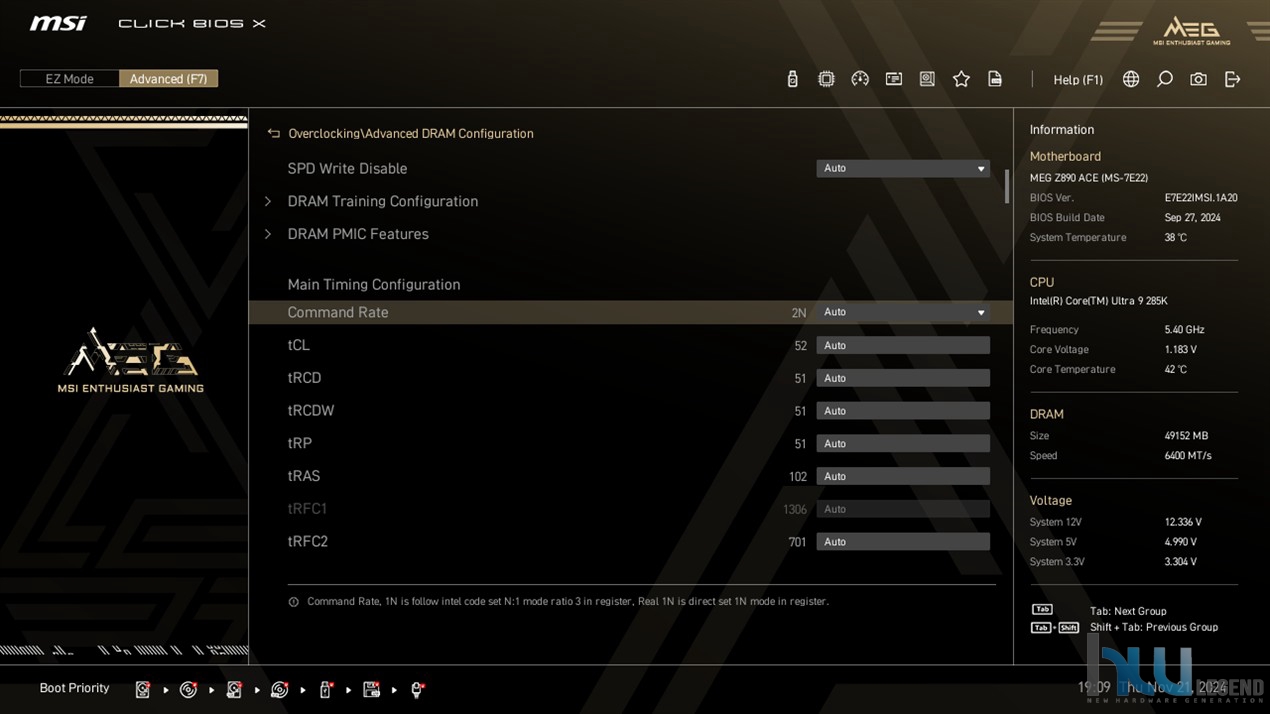Open the SPD Write Disable dropdown
Screen dimensions: 1270x714
[903, 169]
